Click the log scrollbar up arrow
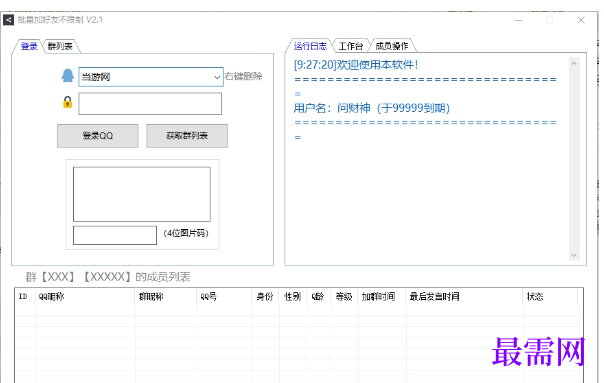604x383 pixels. [x=574, y=63]
